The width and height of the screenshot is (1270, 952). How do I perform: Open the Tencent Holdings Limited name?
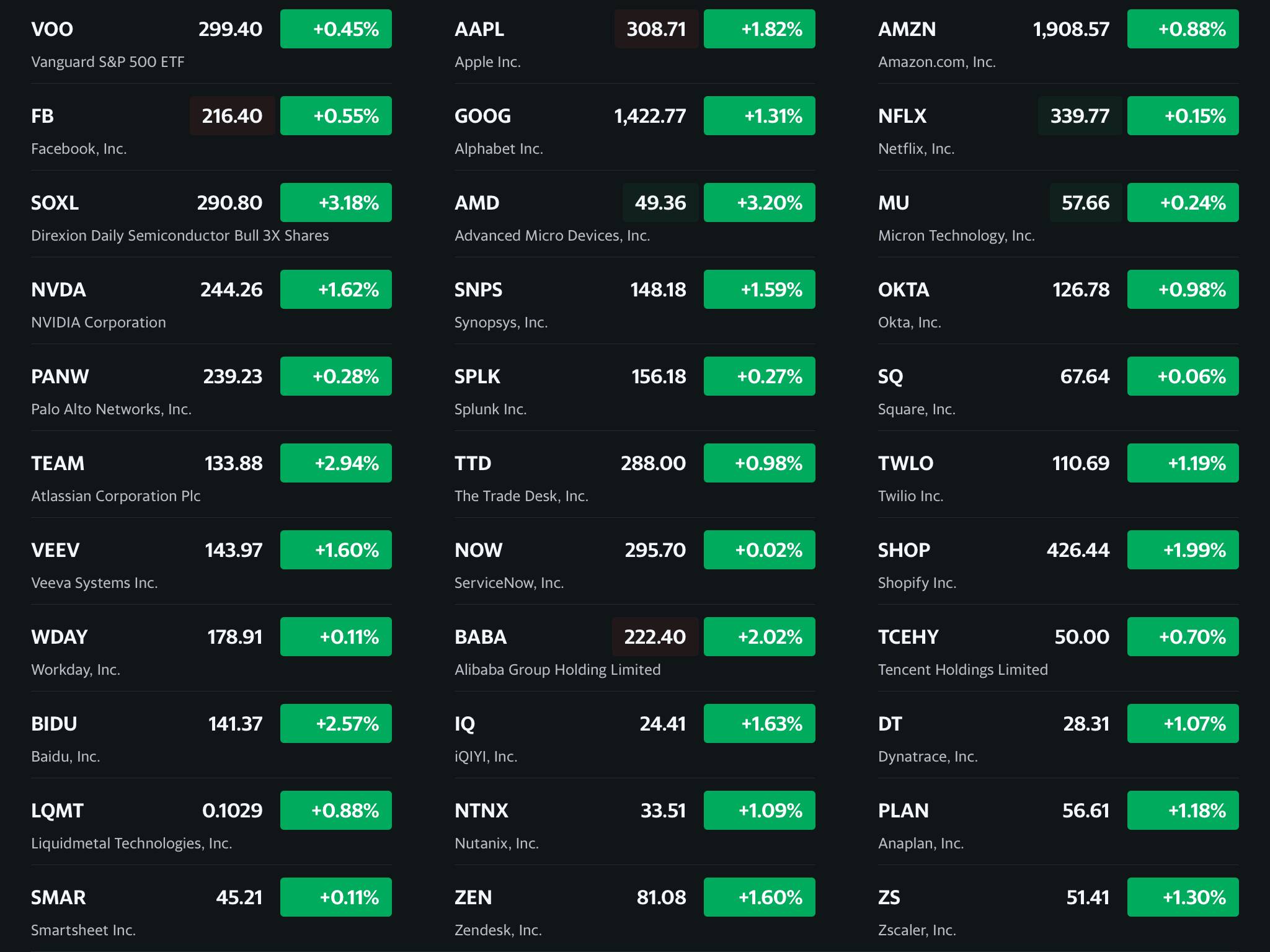962,670
